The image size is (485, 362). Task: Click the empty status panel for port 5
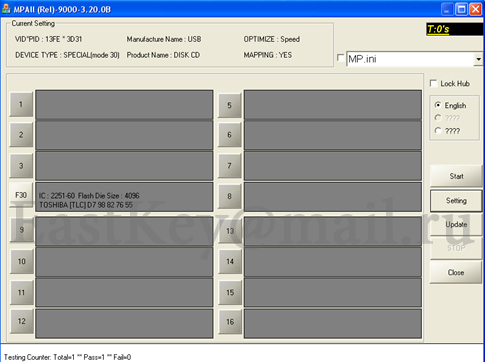coord(333,105)
